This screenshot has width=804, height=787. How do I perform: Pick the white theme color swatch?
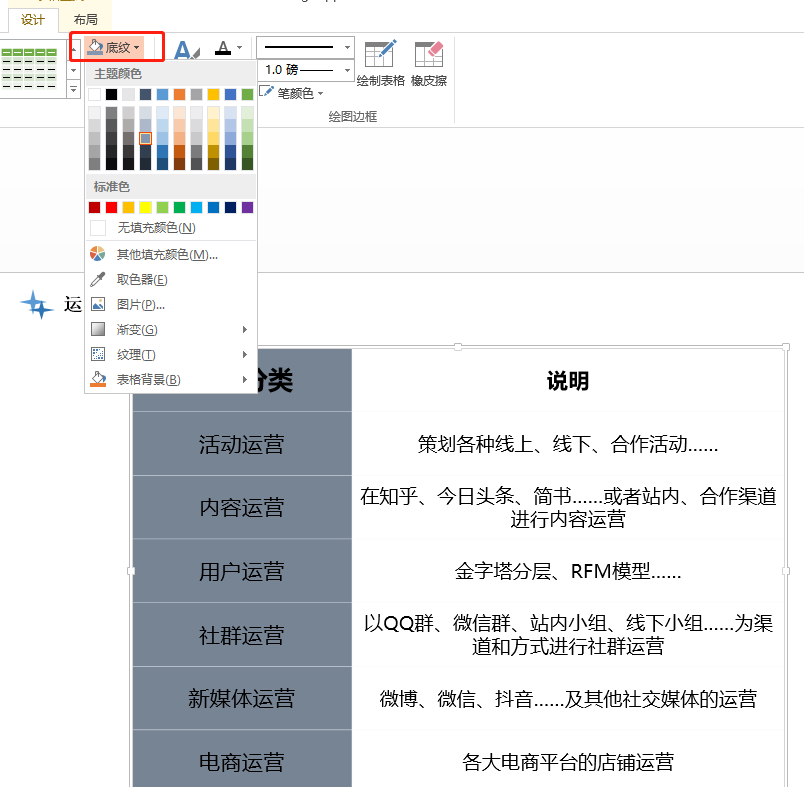click(x=94, y=94)
